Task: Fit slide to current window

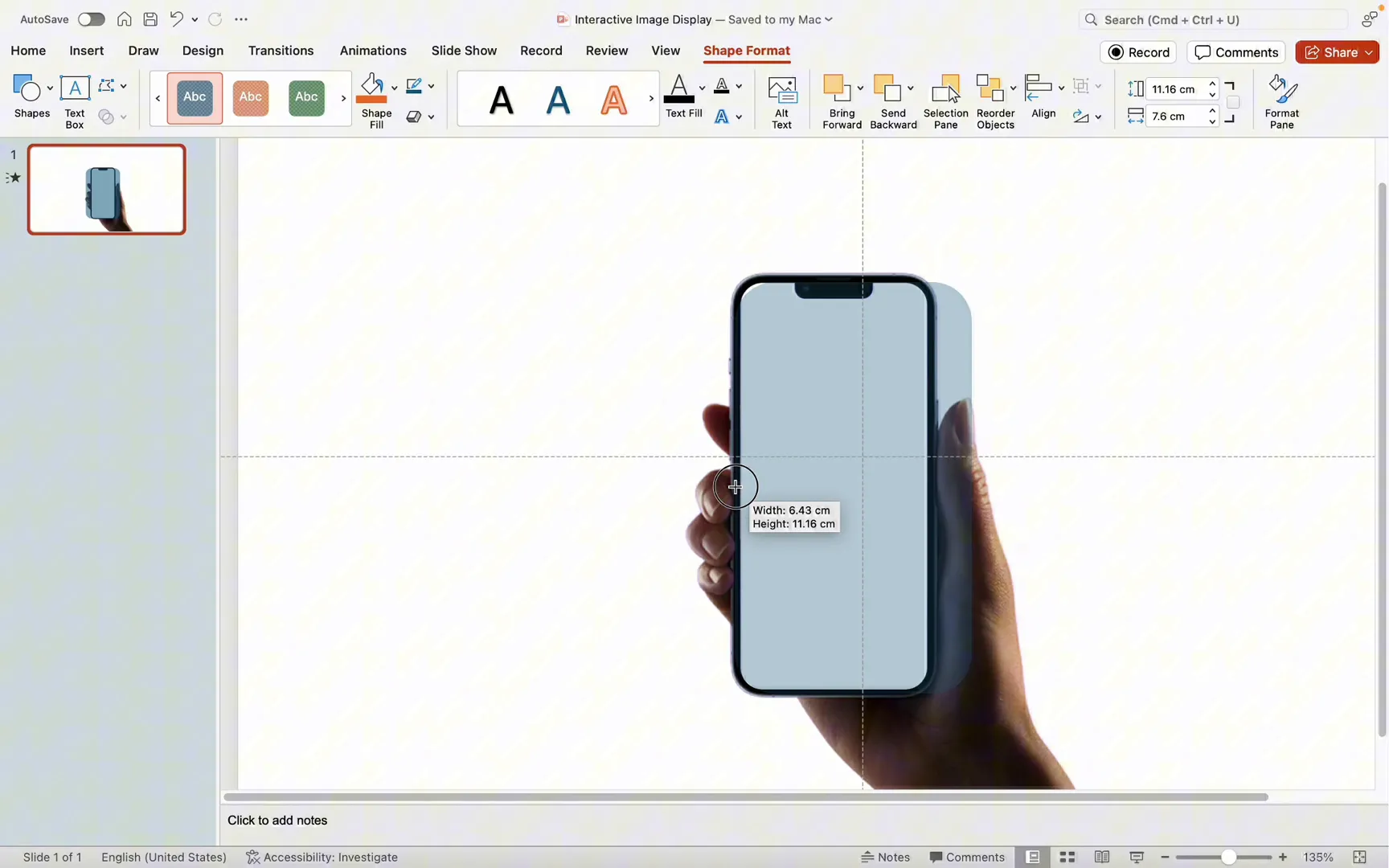Action: point(1360,858)
